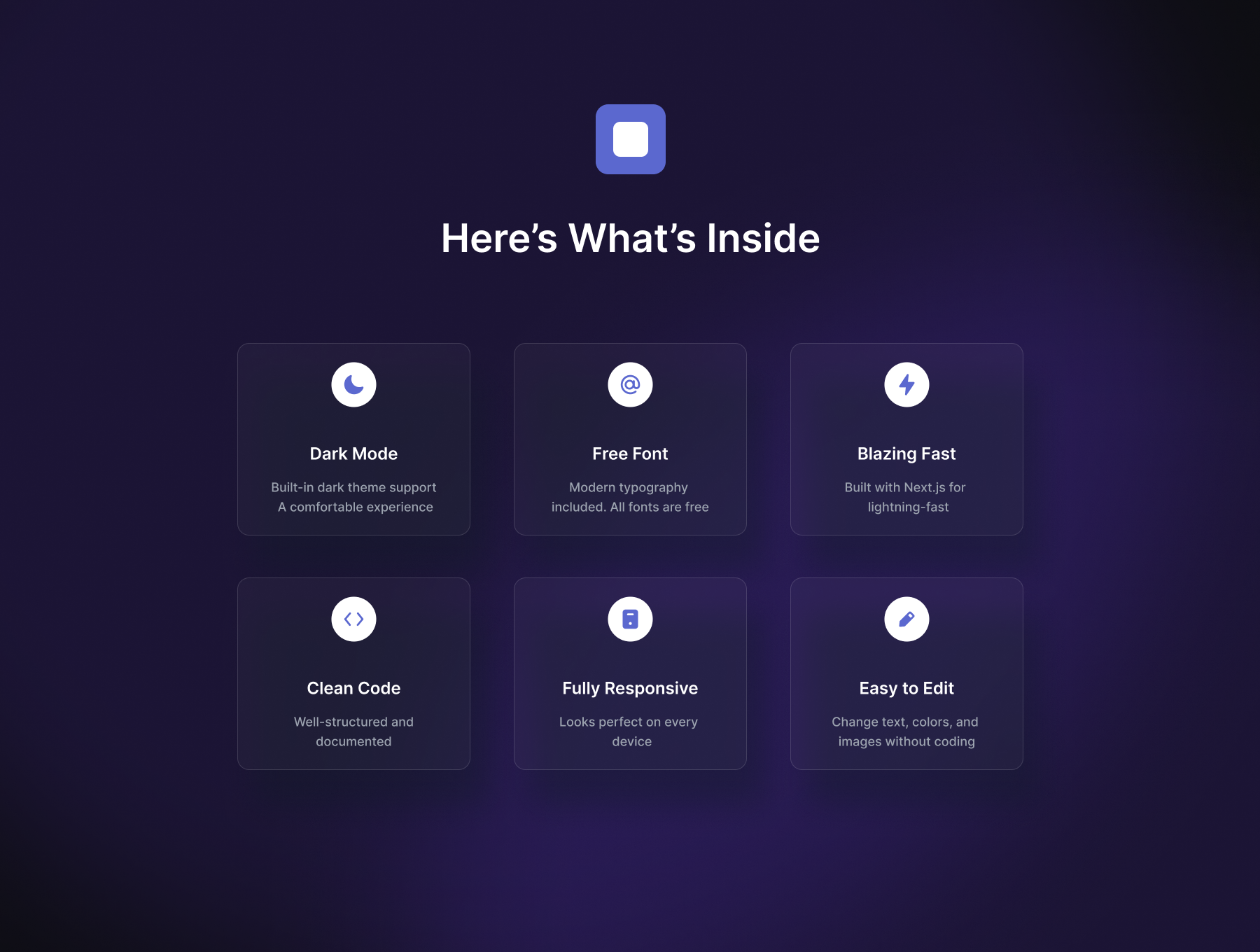Click the "Clean Code" card title

[353, 688]
